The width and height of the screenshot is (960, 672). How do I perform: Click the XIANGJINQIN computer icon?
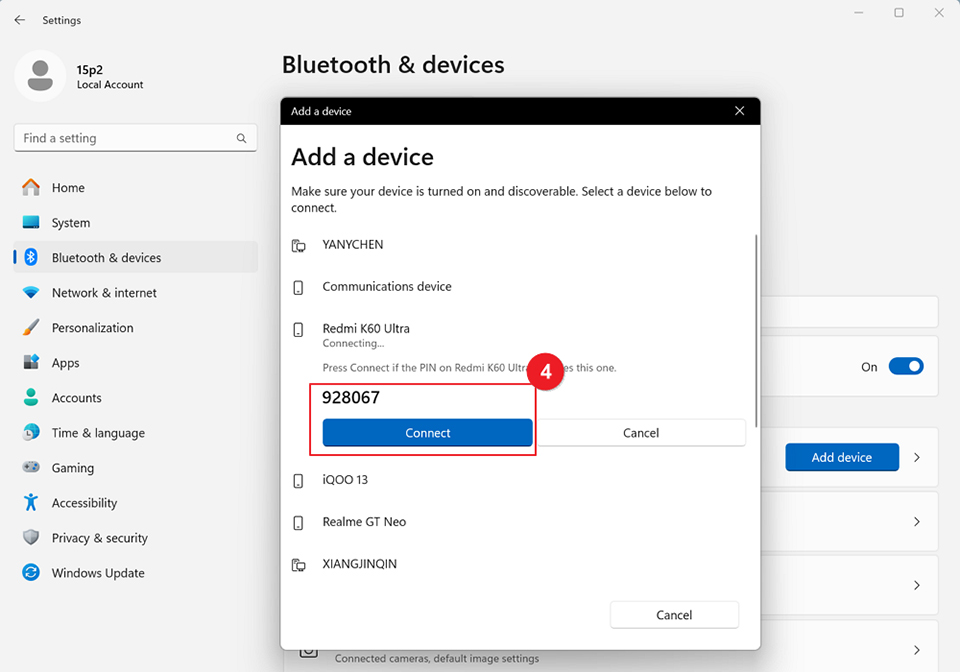pos(298,565)
